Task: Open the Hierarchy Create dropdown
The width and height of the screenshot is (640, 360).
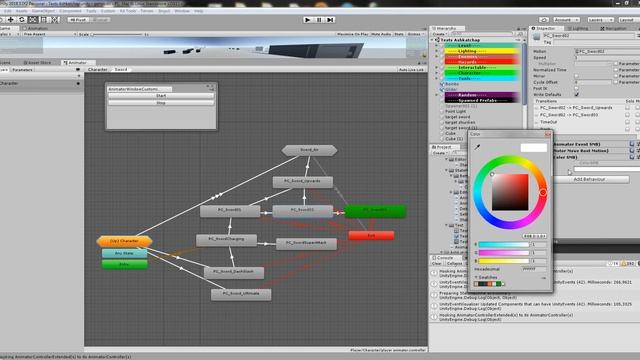Action: (x=440, y=34)
